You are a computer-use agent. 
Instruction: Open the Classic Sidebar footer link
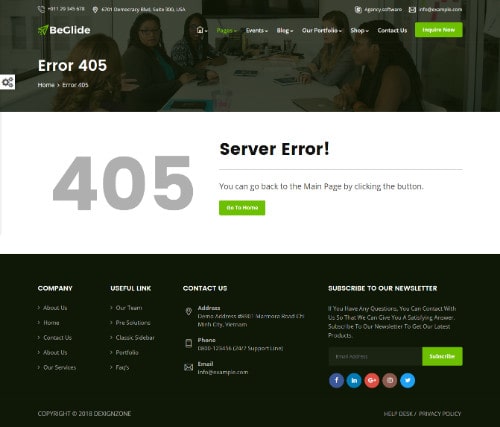click(135, 338)
